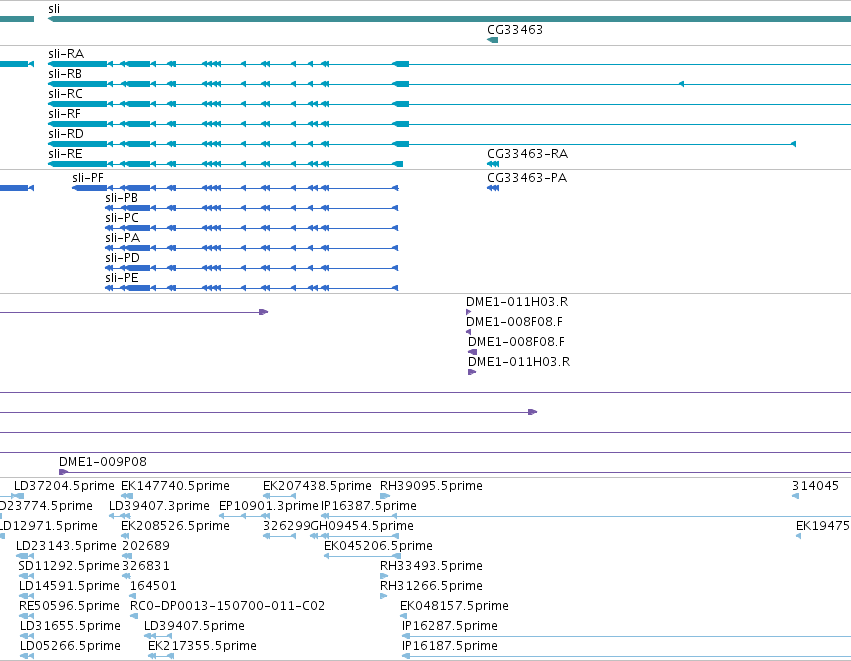Viewport: 851px width, 661px height.
Task: Select the IP16287.5prime EST label
Action: (x=449, y=626)
